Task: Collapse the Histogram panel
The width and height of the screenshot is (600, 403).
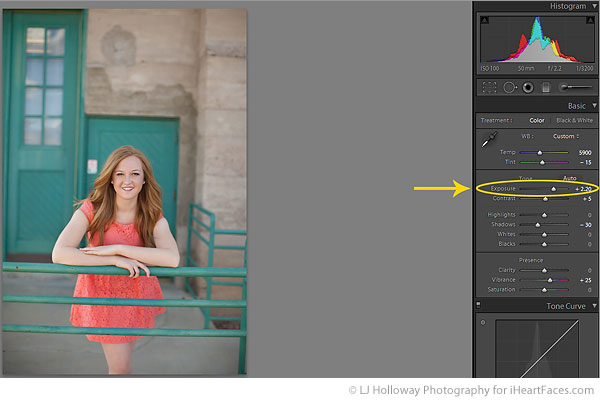Action: [594, 6]
